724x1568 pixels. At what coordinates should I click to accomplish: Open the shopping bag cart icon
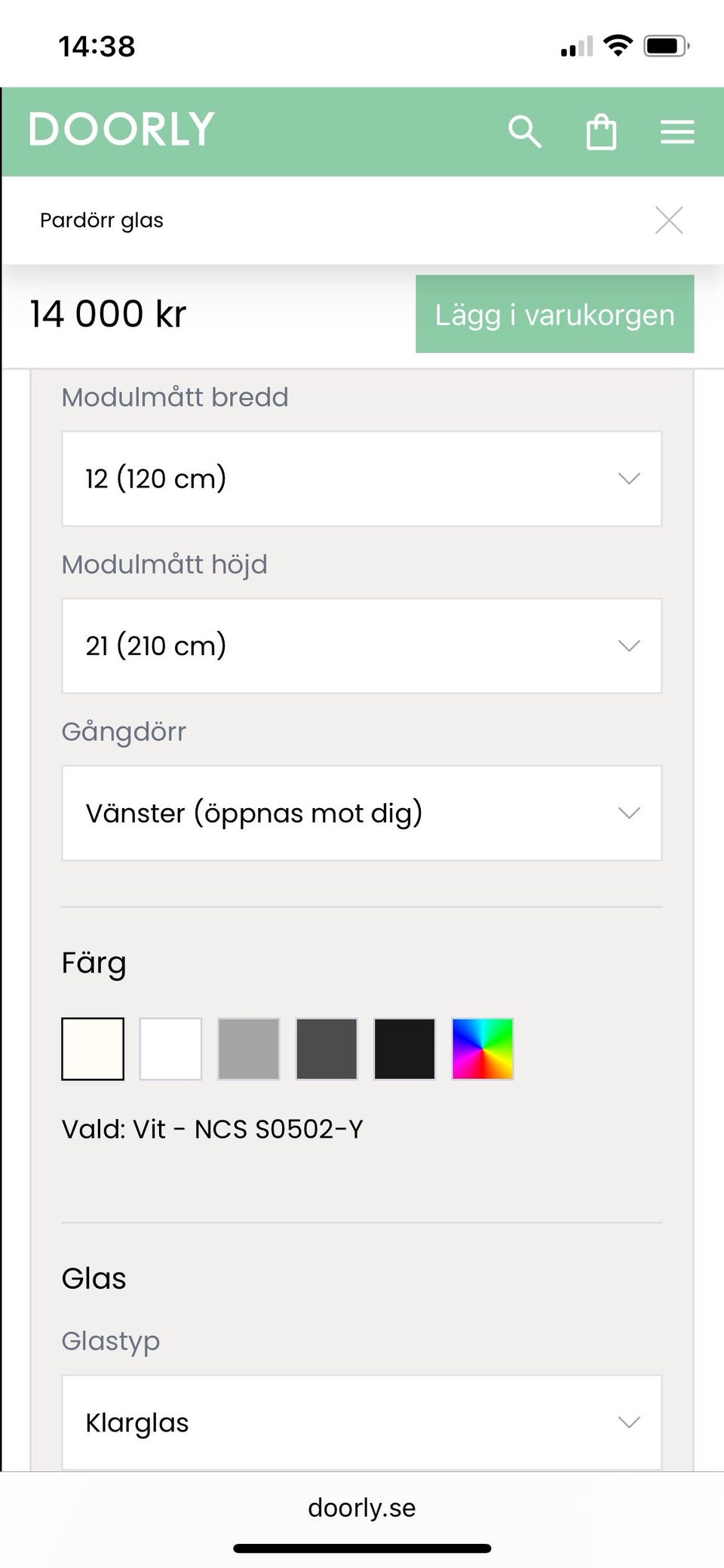601,132
